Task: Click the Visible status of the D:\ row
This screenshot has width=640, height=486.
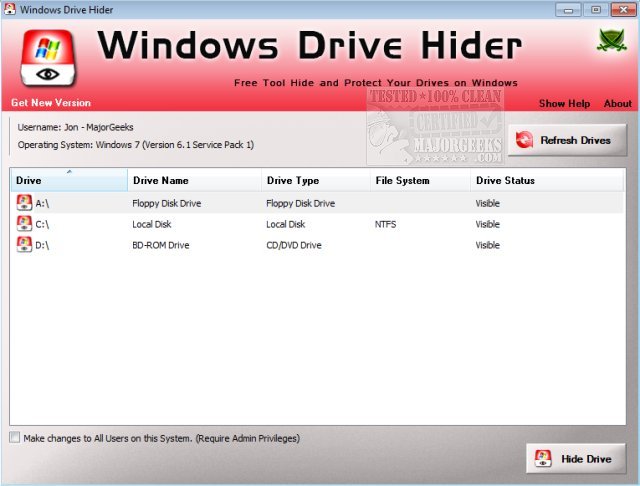Action: 487,245
